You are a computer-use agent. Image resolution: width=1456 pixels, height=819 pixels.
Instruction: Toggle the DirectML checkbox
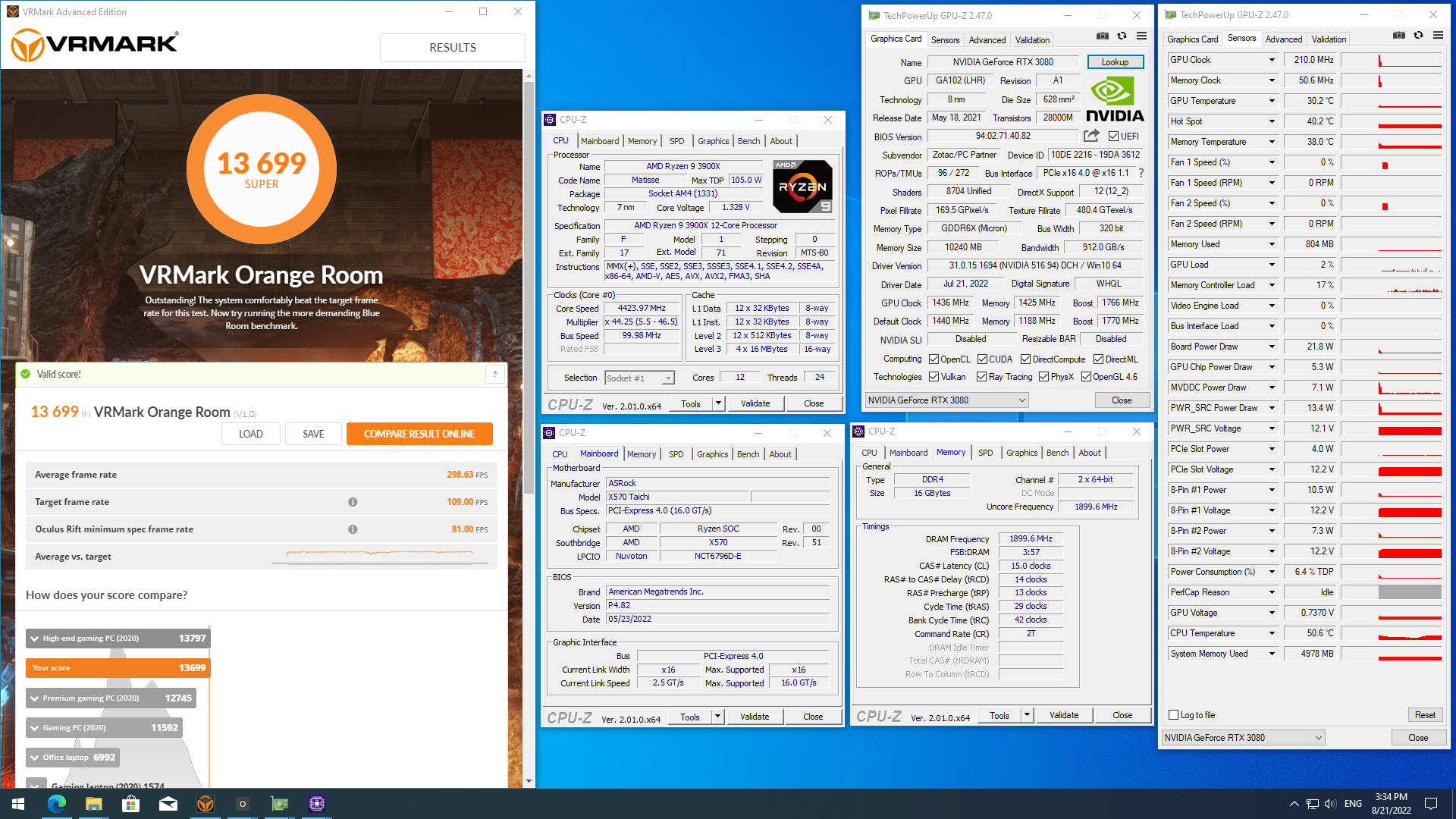point(1098,359)
